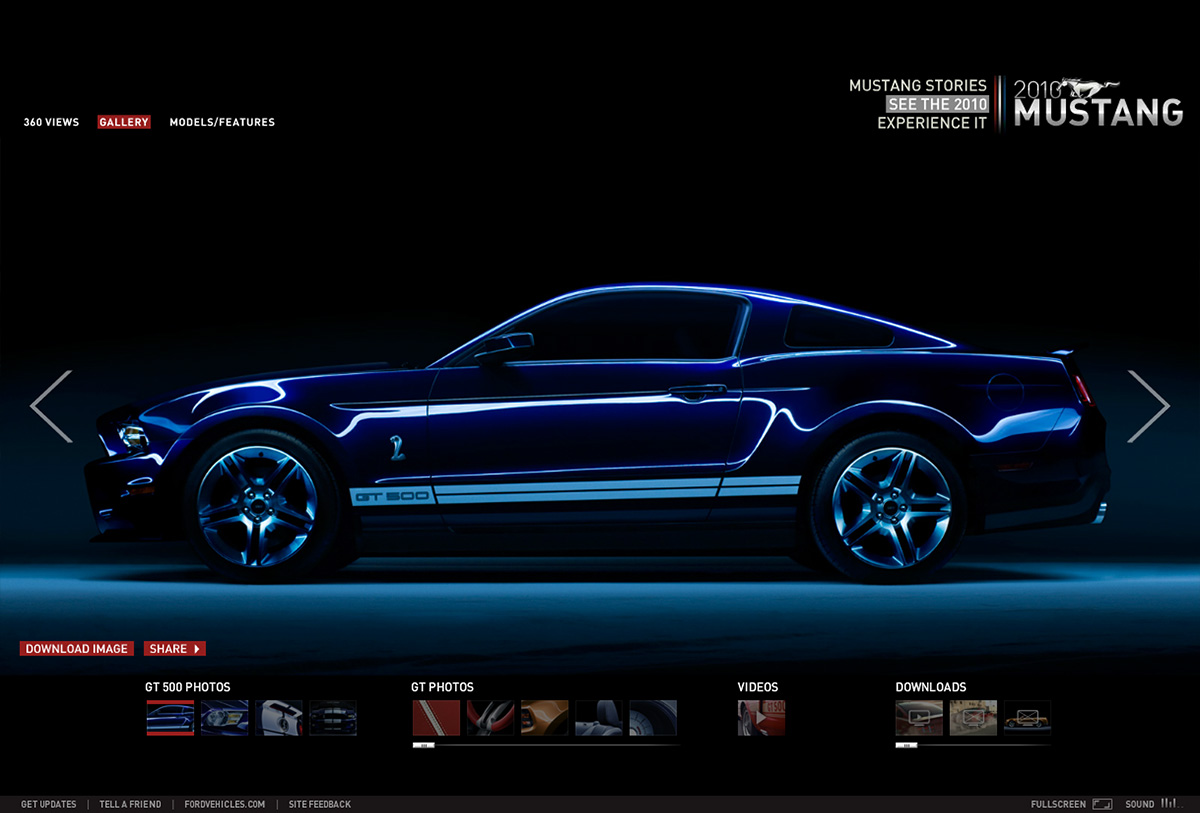Image resolution: width=1200 pixels, height=813 pixels.
Task: Open the 360 Views section
Action: pyautogui.click(x=51, y=122)
